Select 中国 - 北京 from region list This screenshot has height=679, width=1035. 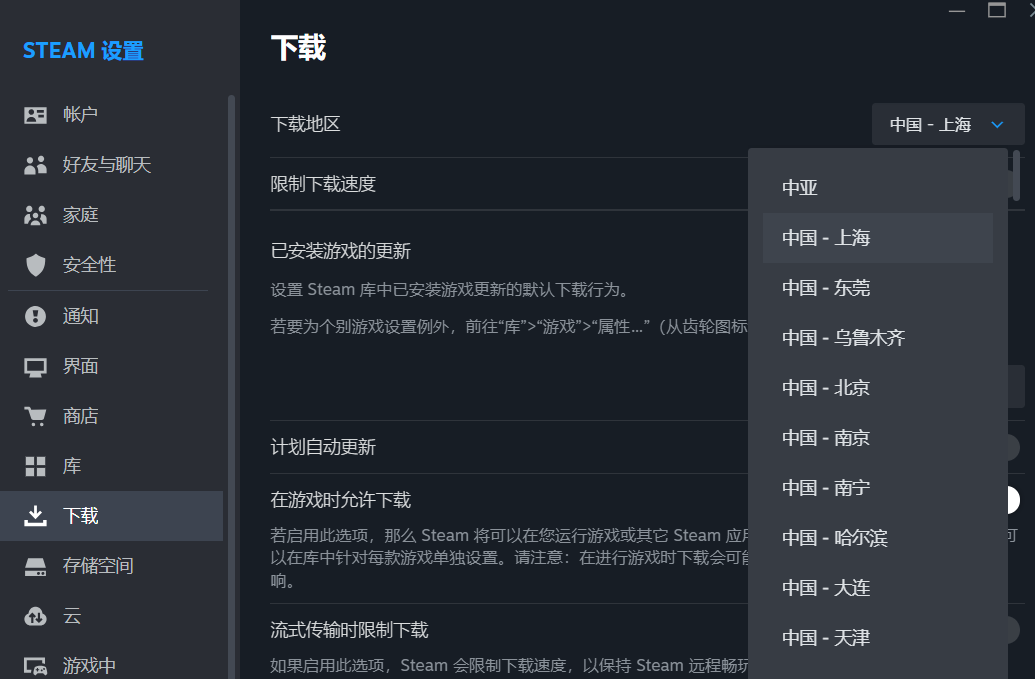tap(877, 387)
